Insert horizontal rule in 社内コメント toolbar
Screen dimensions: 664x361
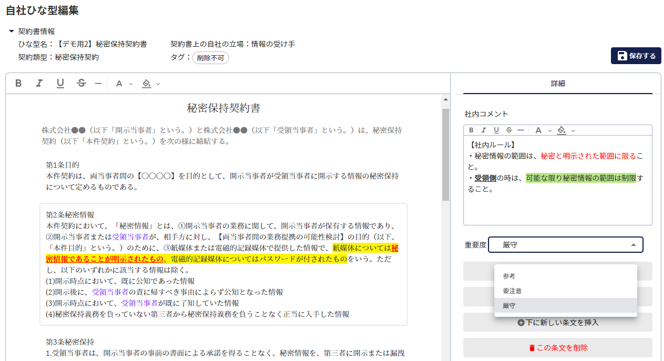[x=521, y=130]
